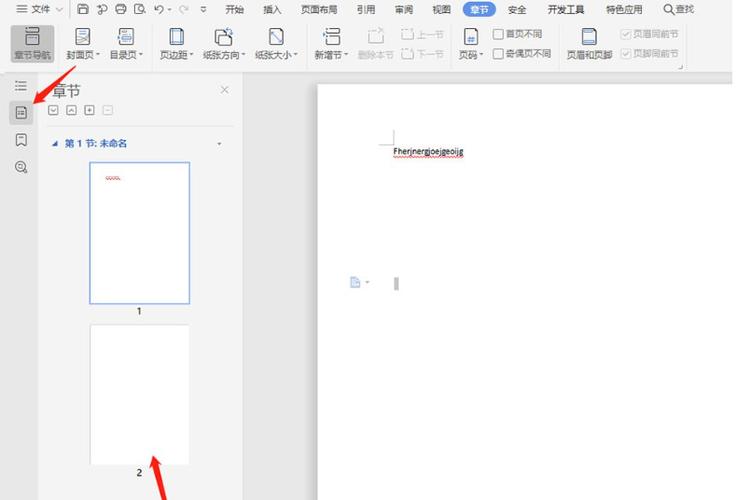Open the Undo history dropdown arrow
This screenshot has width=751, height=500.
pos(170,10)
